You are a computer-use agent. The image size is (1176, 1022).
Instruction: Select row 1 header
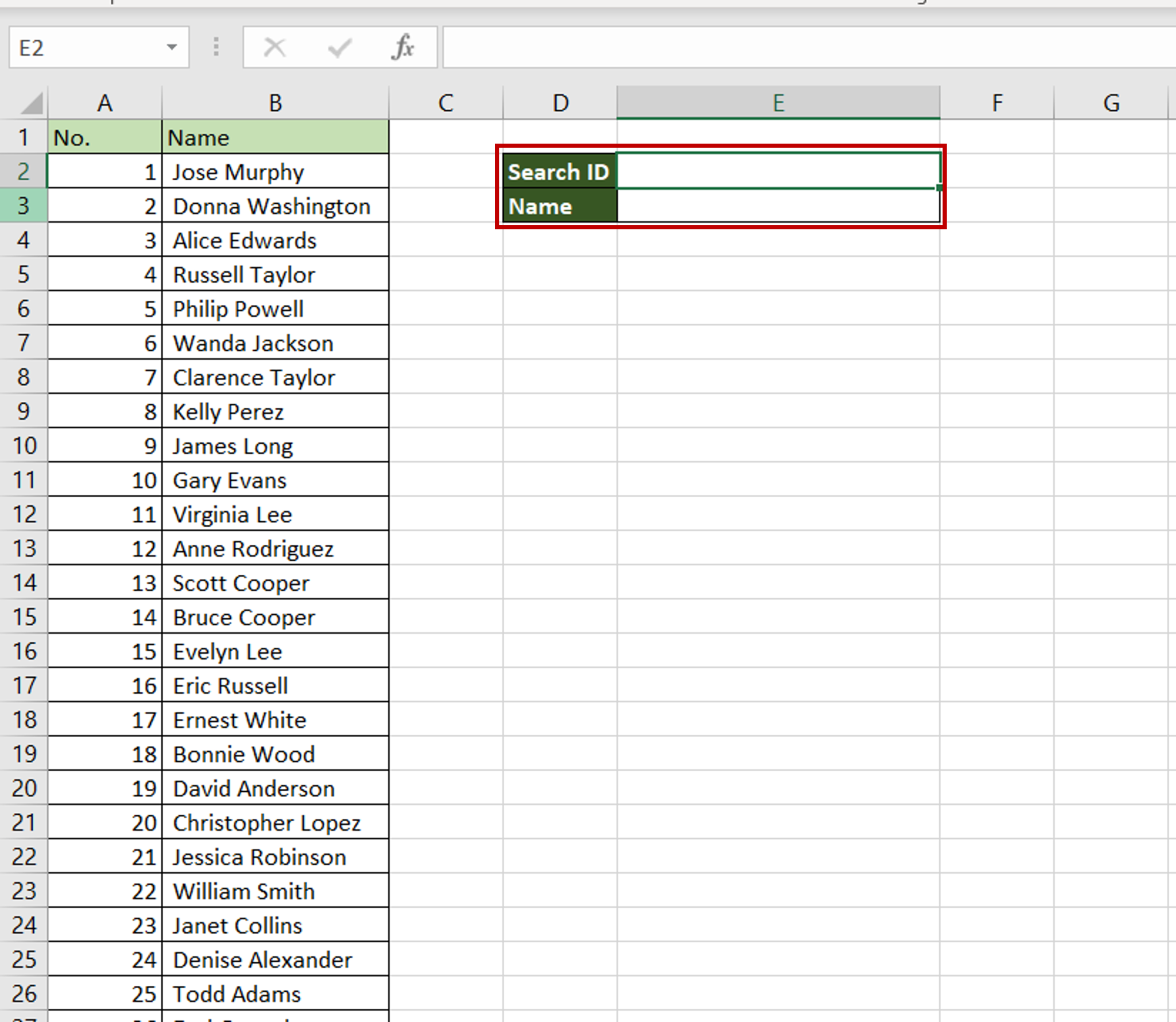point(24,137)
